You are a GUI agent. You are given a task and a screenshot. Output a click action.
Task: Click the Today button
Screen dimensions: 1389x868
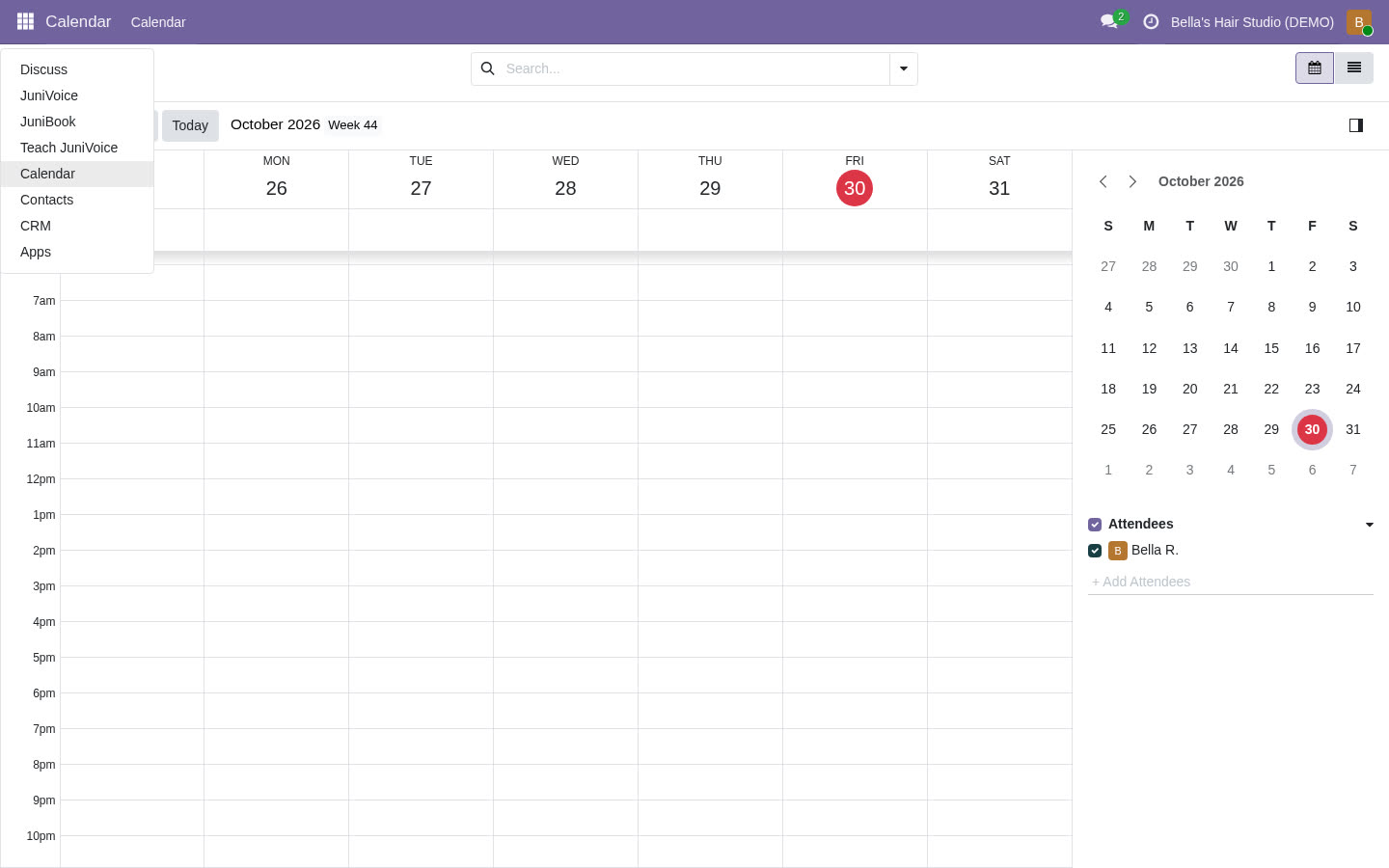(190, 125)
